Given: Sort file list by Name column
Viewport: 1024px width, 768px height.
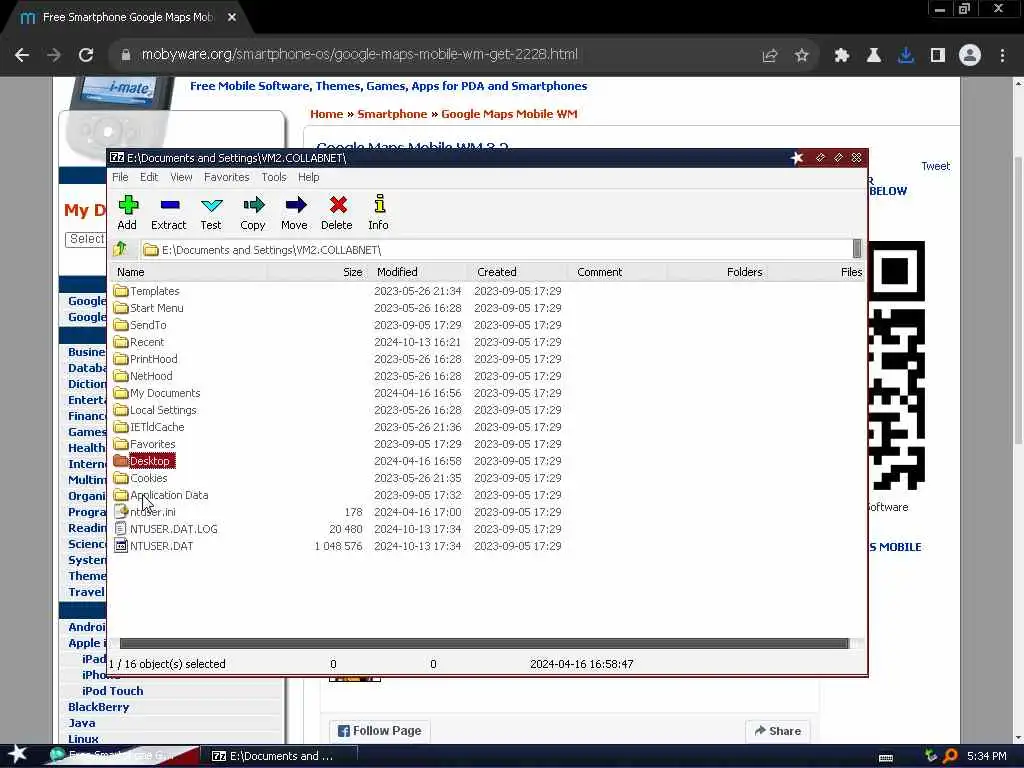Looking at the screenshot, I should [x=188, y=272].
